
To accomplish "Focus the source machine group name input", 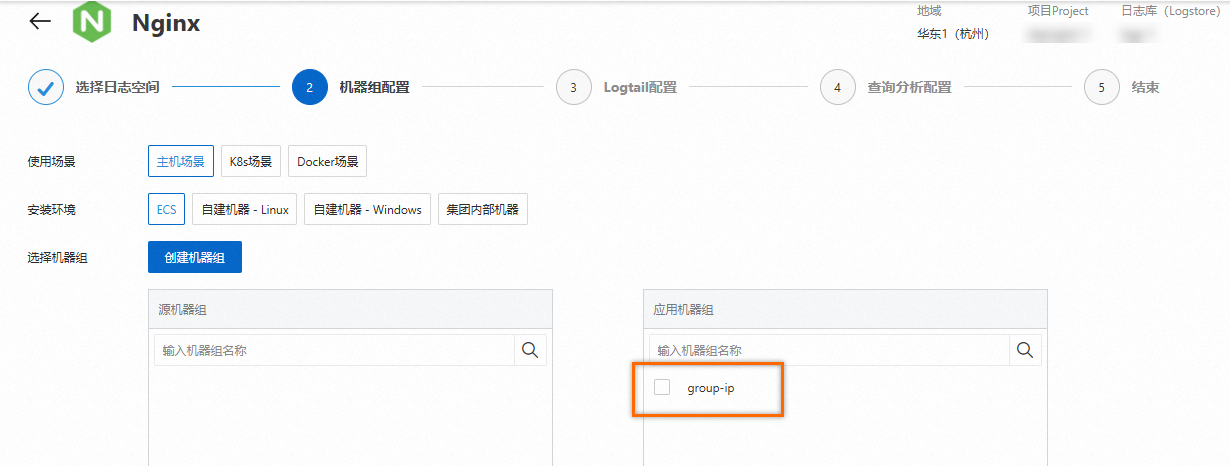I will click(x=334, y=350).
